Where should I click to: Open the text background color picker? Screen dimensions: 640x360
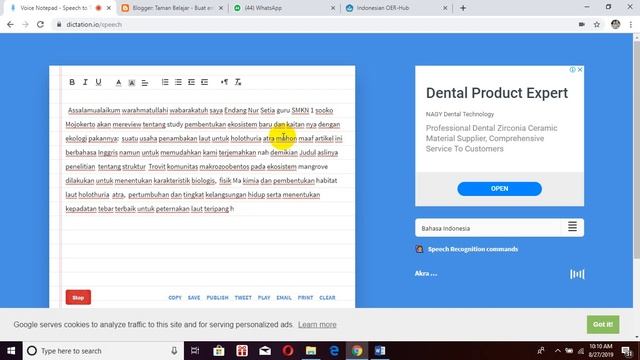pos(131,82)
